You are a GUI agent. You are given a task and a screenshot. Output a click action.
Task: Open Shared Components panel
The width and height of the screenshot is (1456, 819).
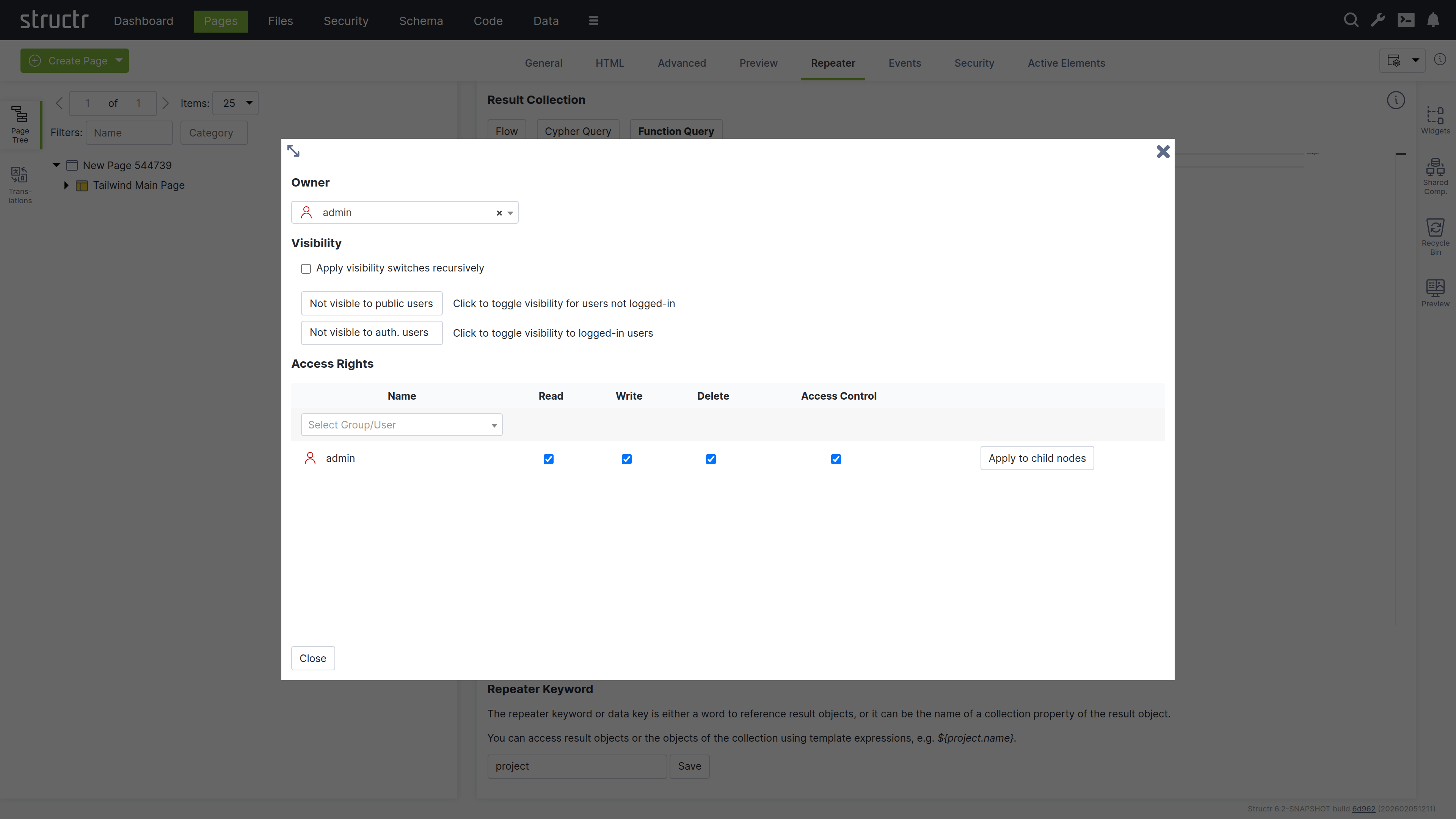pos(1435,176)
